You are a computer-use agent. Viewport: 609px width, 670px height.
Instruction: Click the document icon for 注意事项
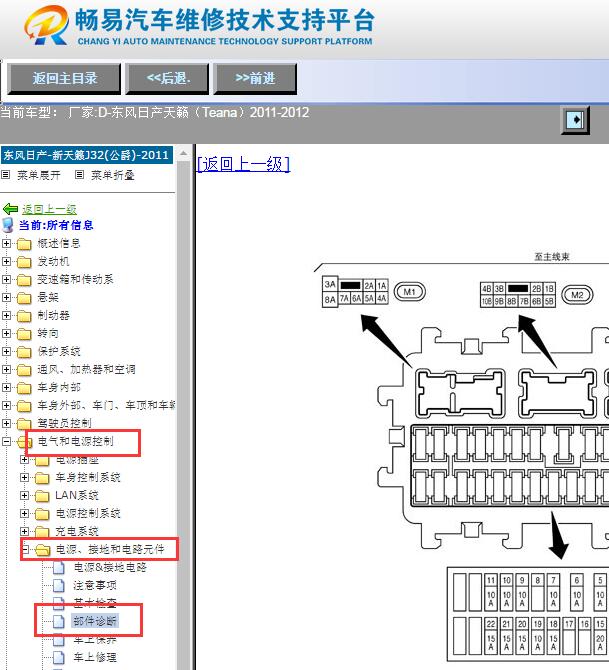59,586
